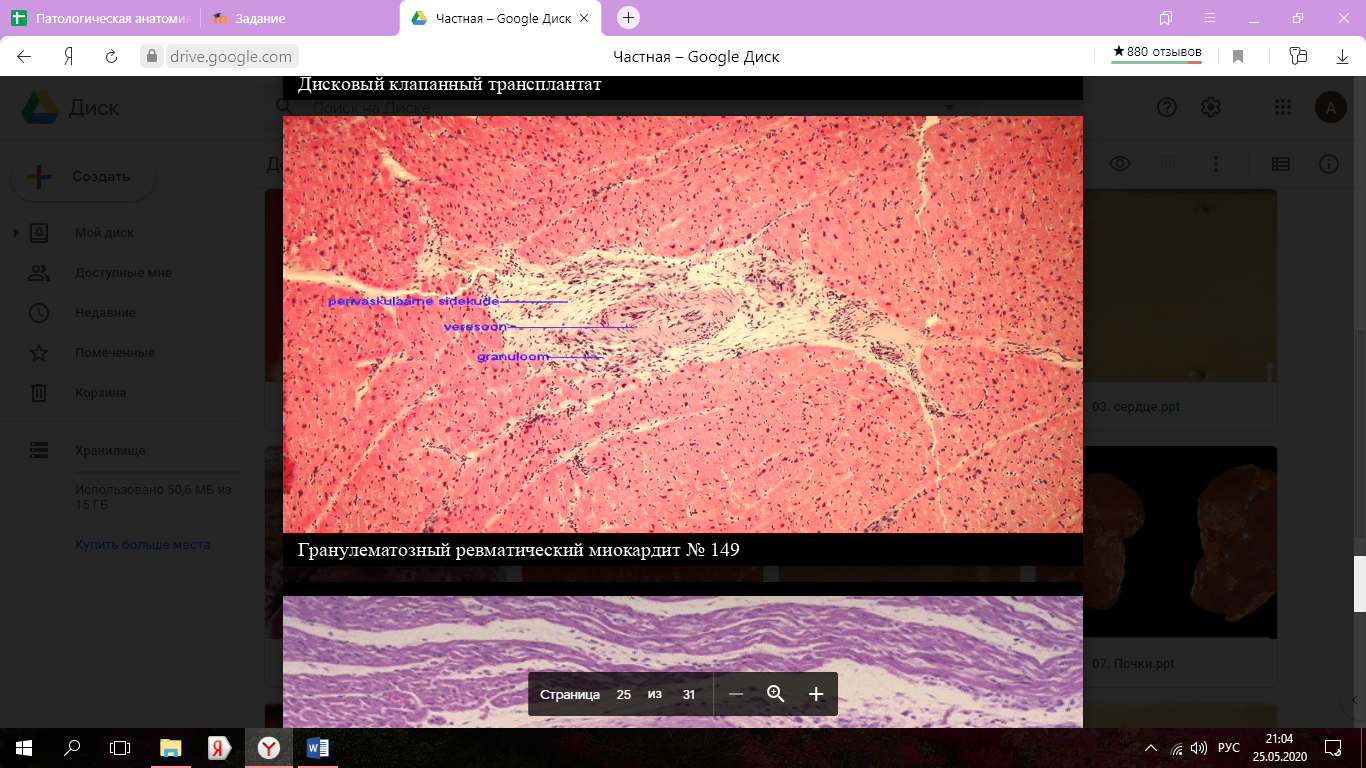Zoom in with plus button
The image size is (1366, 768).
pos(816,694)
